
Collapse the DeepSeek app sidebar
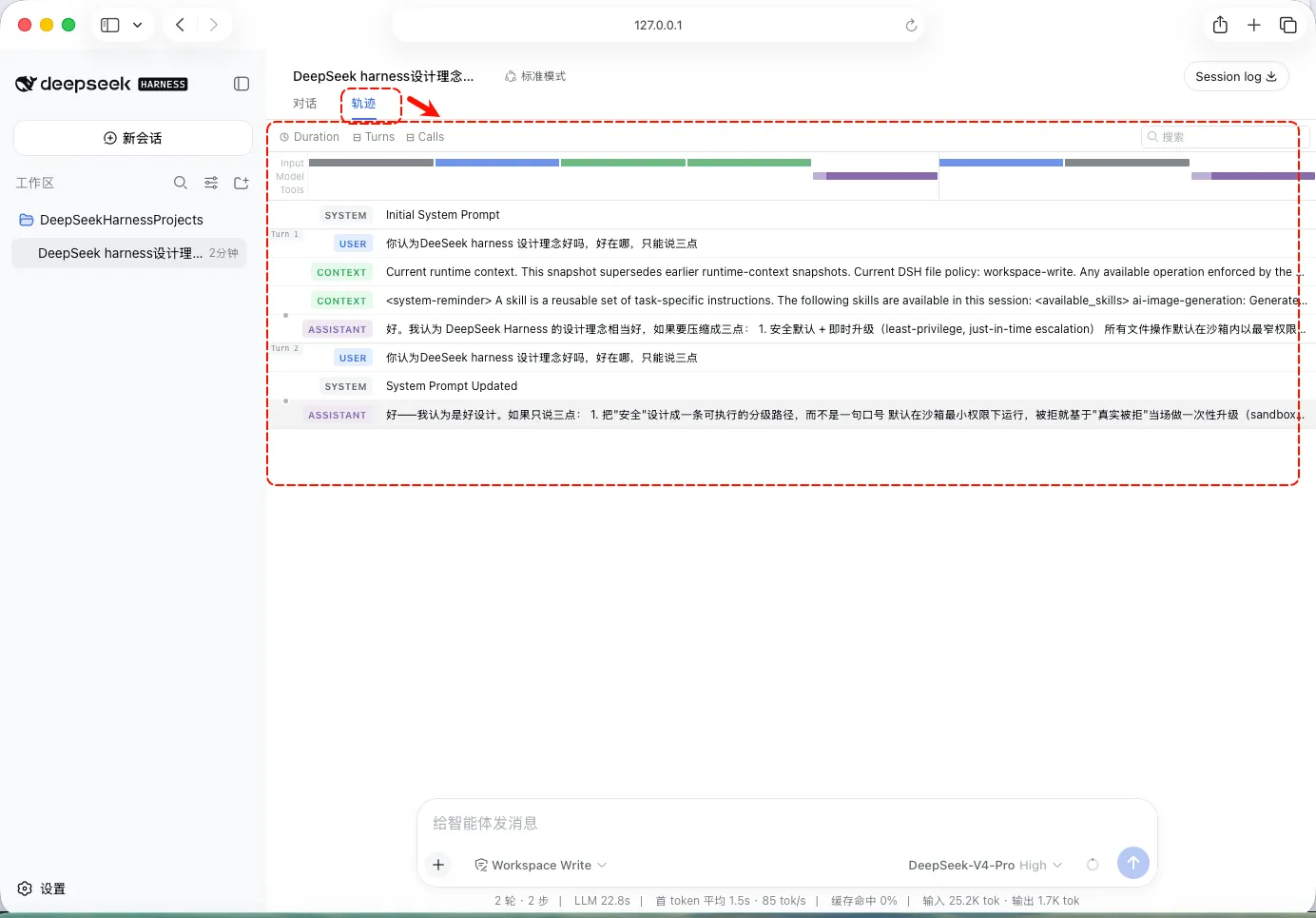[x=242, y=84]
